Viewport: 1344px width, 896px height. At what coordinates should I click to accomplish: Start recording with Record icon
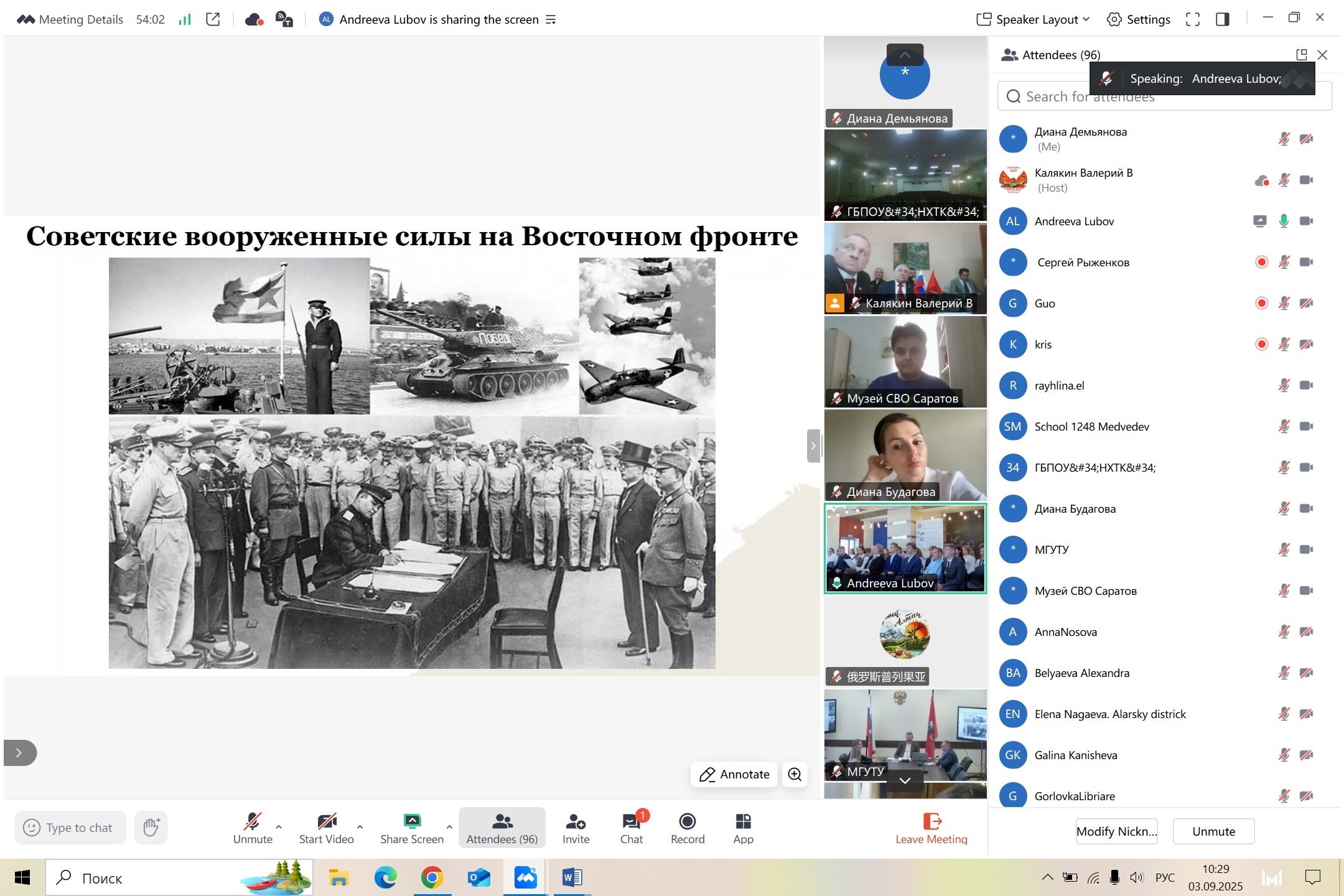pyautogui.click(x=687, y=828)
